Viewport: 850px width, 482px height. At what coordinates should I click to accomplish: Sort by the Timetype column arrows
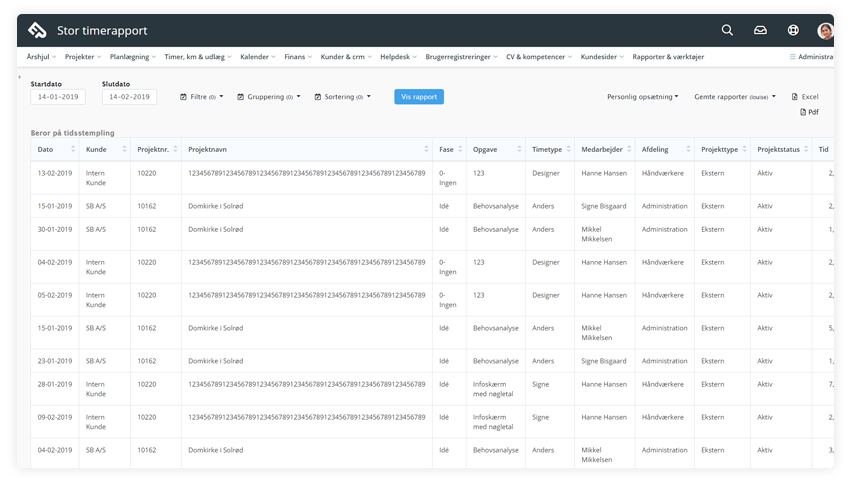coord(568,149)
